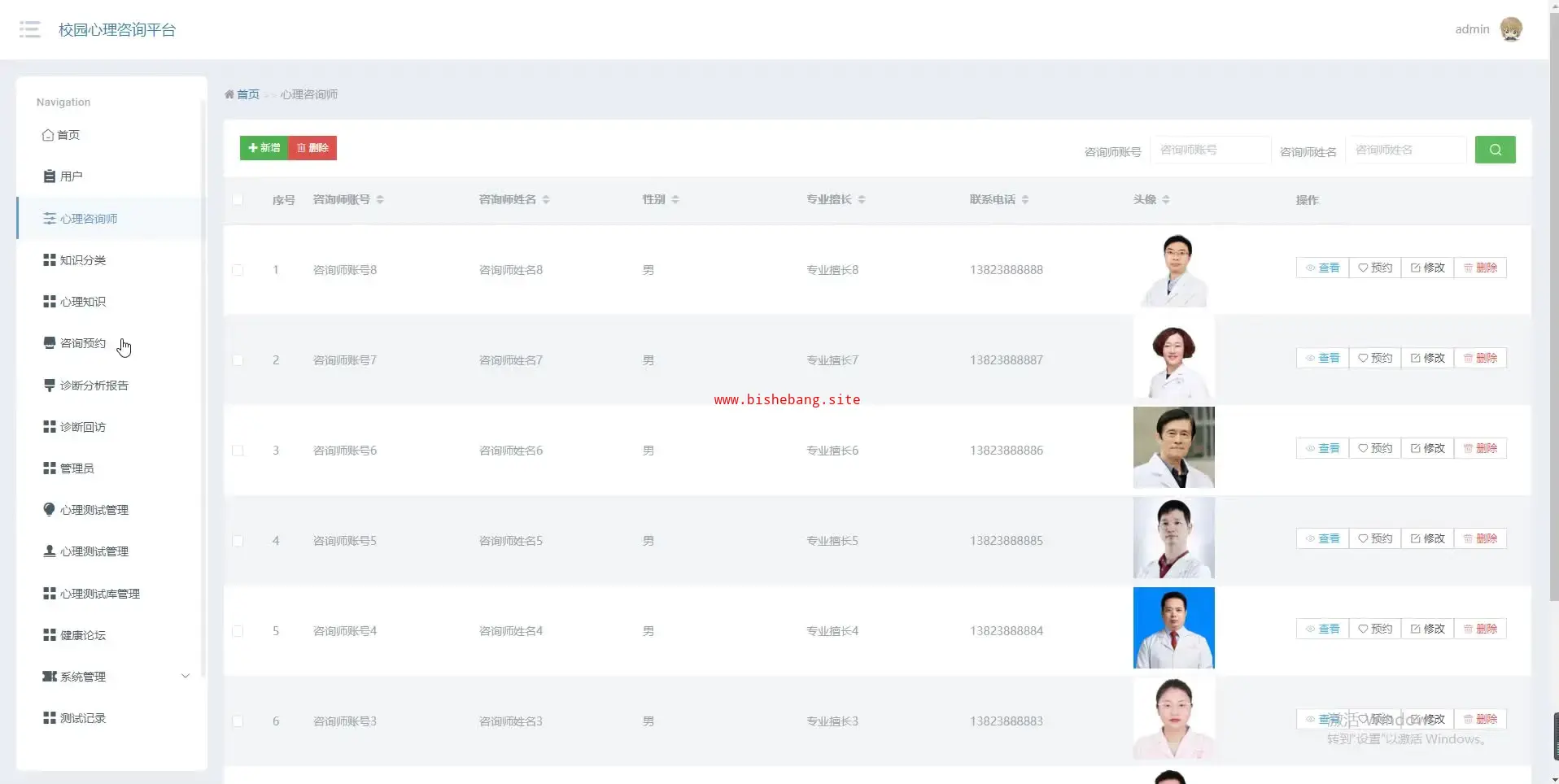Click the green magnifier search button
This screenshot has width=1559, height=784.
[x=1495, y=150]
